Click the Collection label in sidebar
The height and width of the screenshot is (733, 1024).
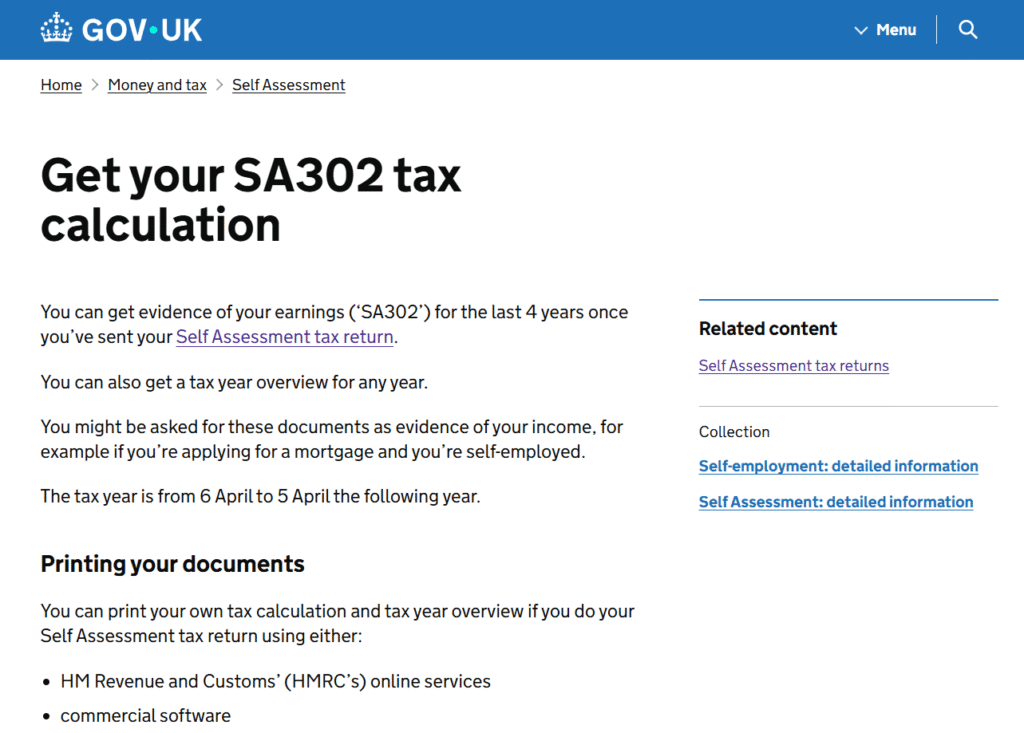pos(734,432)
